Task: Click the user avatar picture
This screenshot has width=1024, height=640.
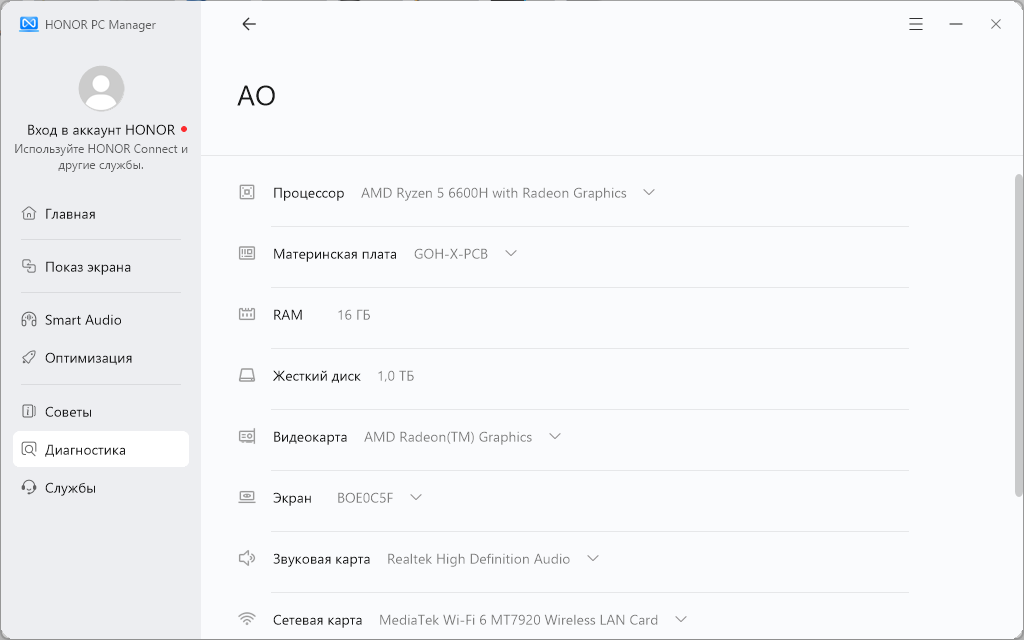Action: (101, 89)
